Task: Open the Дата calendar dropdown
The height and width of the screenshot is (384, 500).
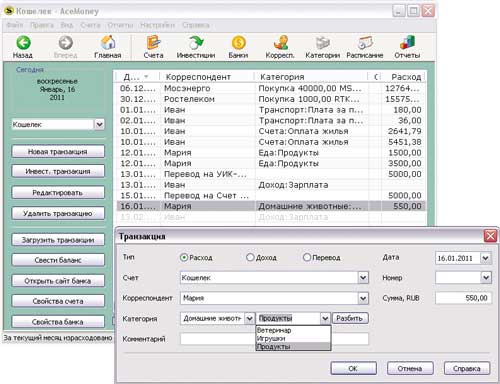Action: [x=485, y=258]
